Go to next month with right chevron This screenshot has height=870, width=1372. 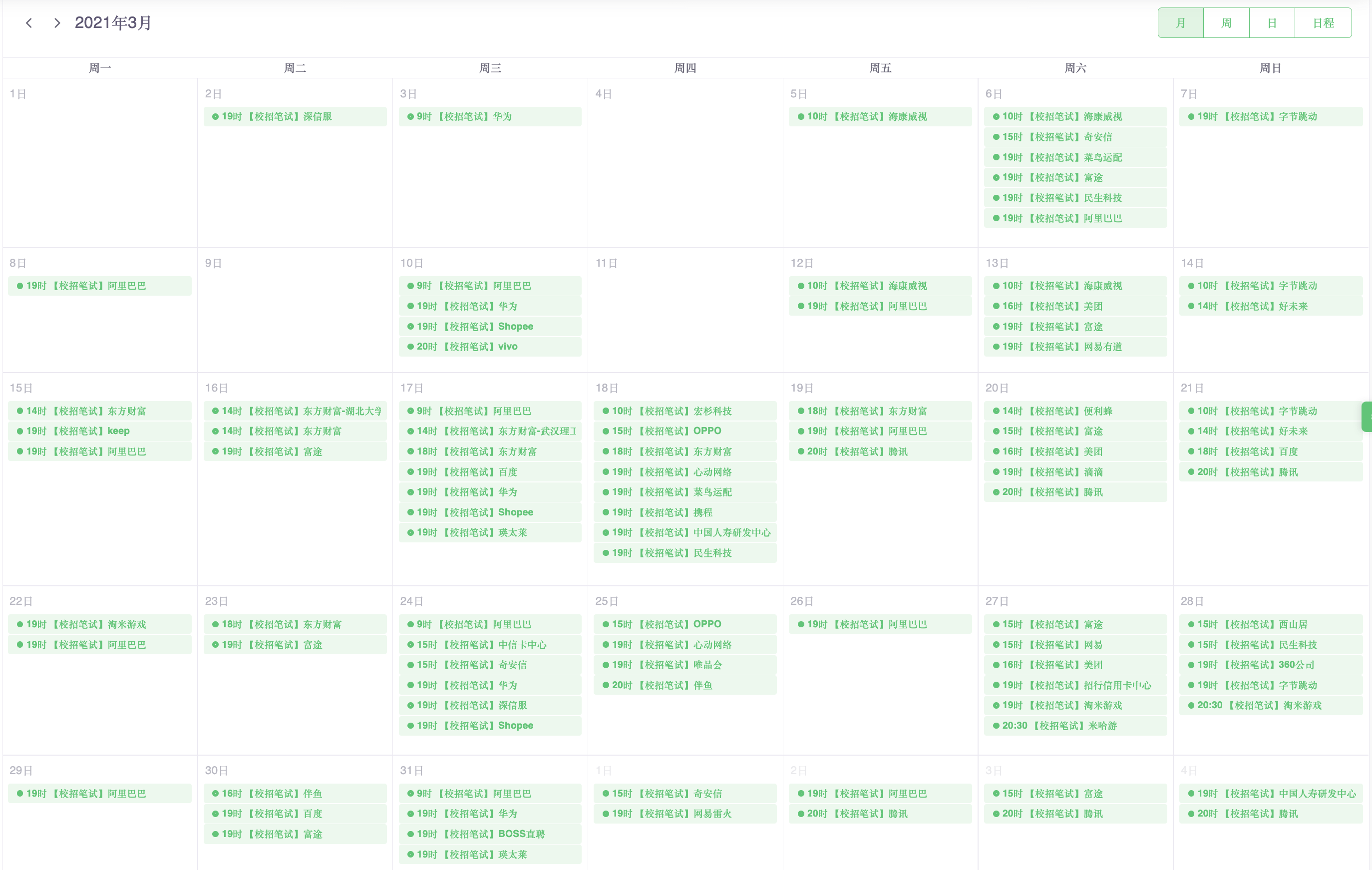coord(56,23)
